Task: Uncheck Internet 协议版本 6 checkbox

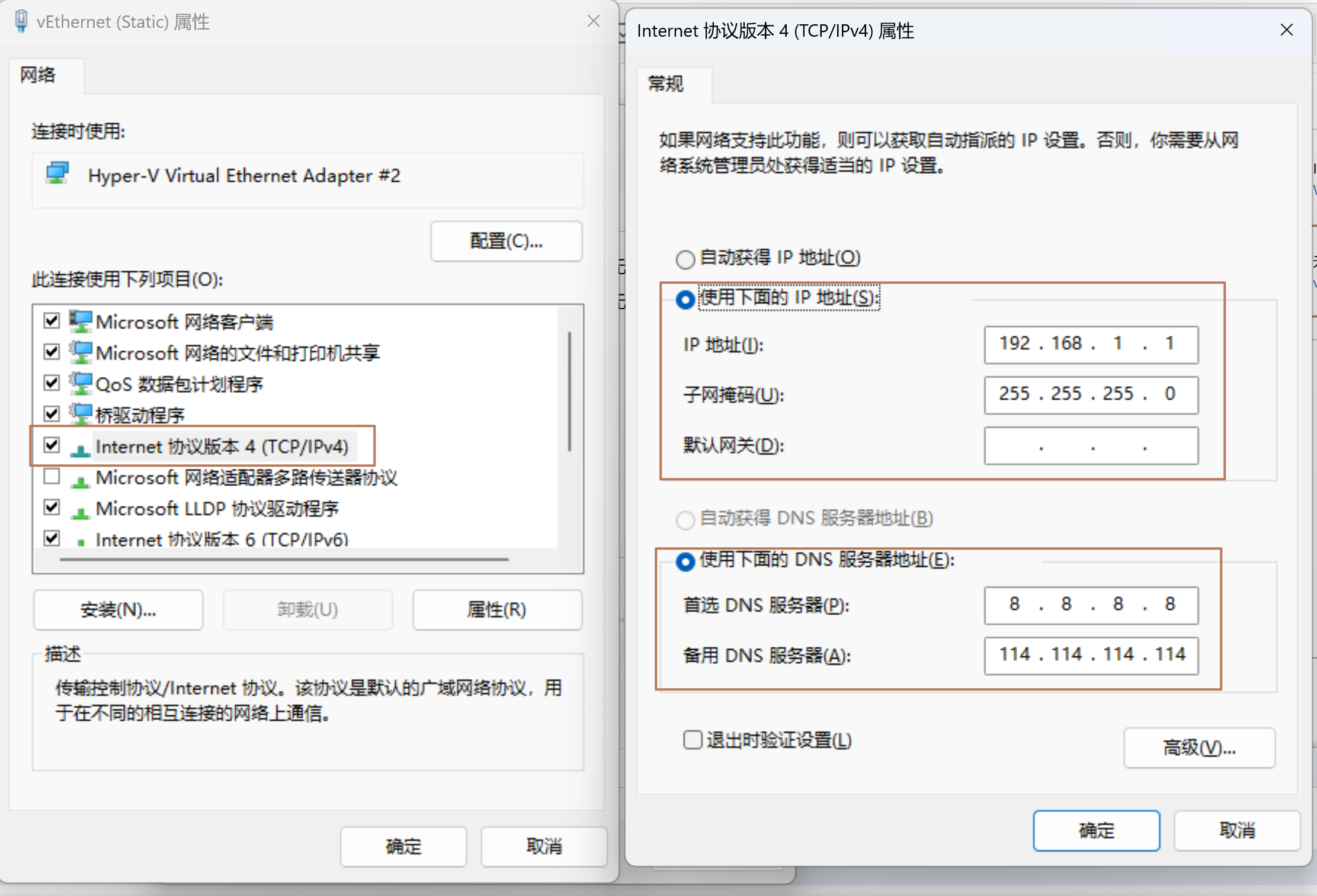Action: point(52,538)
